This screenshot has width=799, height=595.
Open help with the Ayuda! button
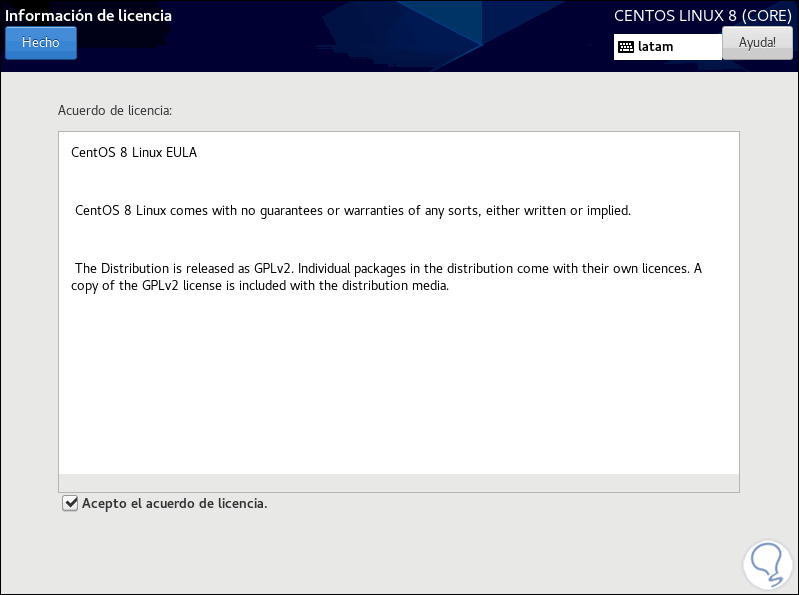(x=757, y=43)
